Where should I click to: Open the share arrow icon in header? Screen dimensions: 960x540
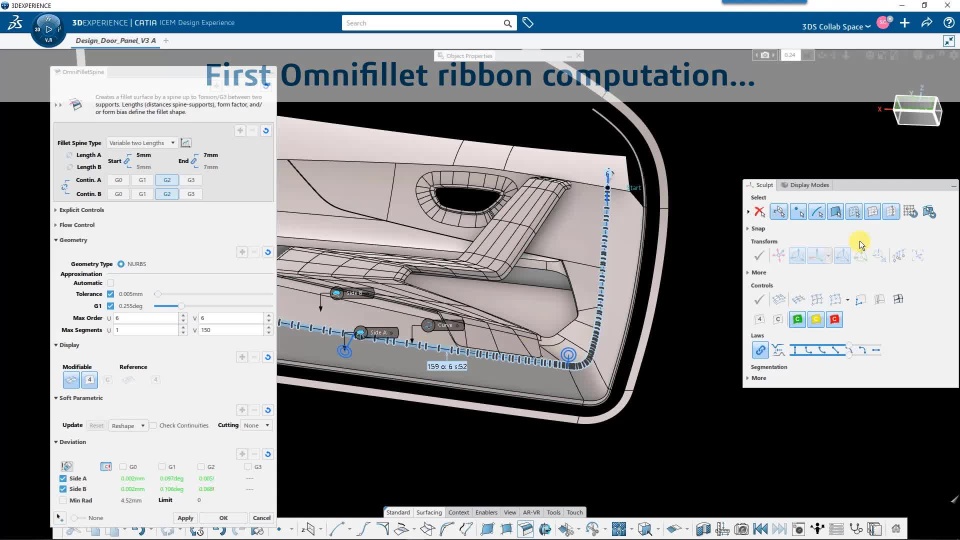coord(927,23)
